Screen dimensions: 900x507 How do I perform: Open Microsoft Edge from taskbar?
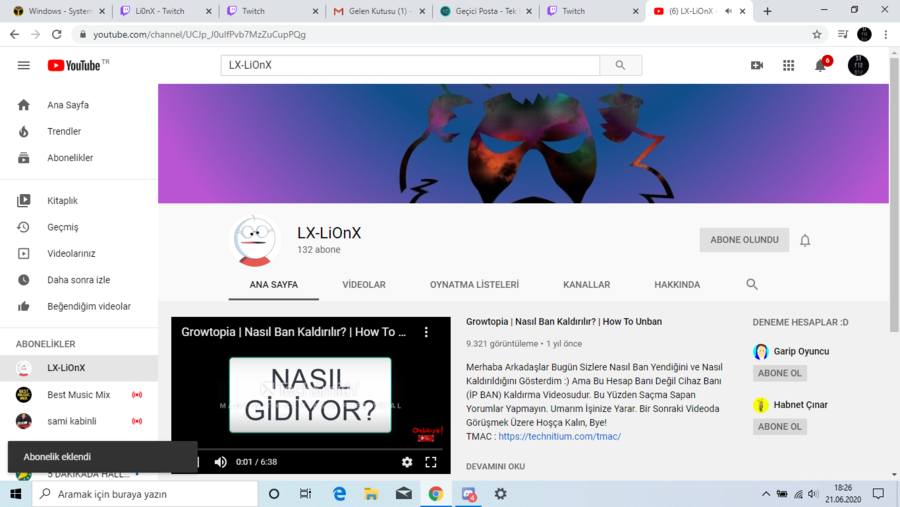click(339, 494)
